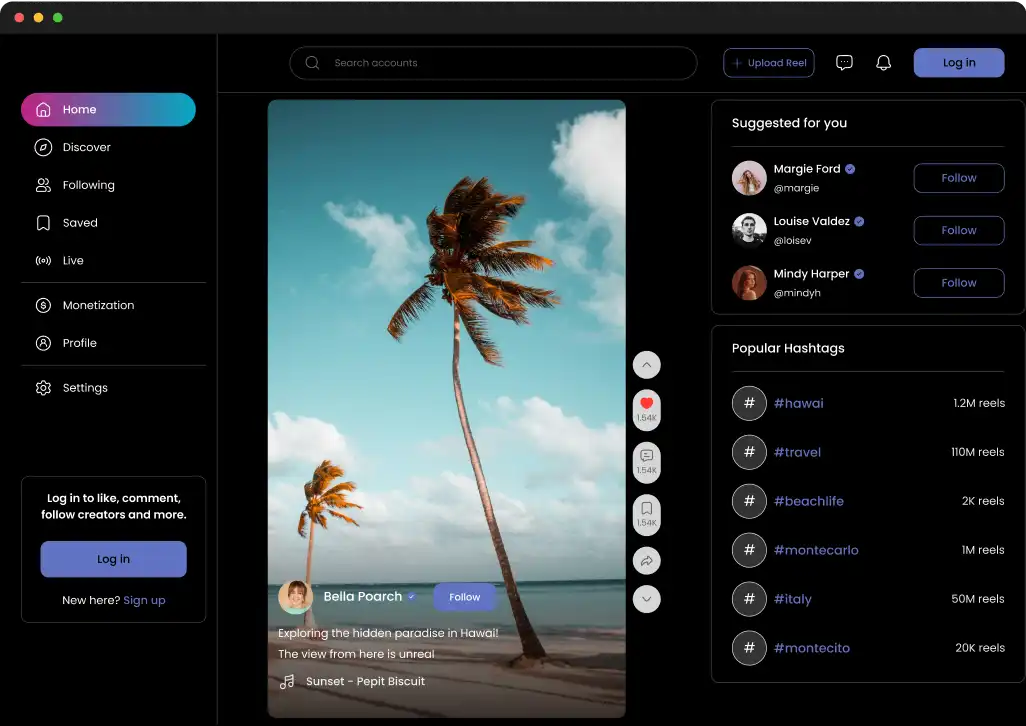Go to next reel with down chevron

click(646, 599)
